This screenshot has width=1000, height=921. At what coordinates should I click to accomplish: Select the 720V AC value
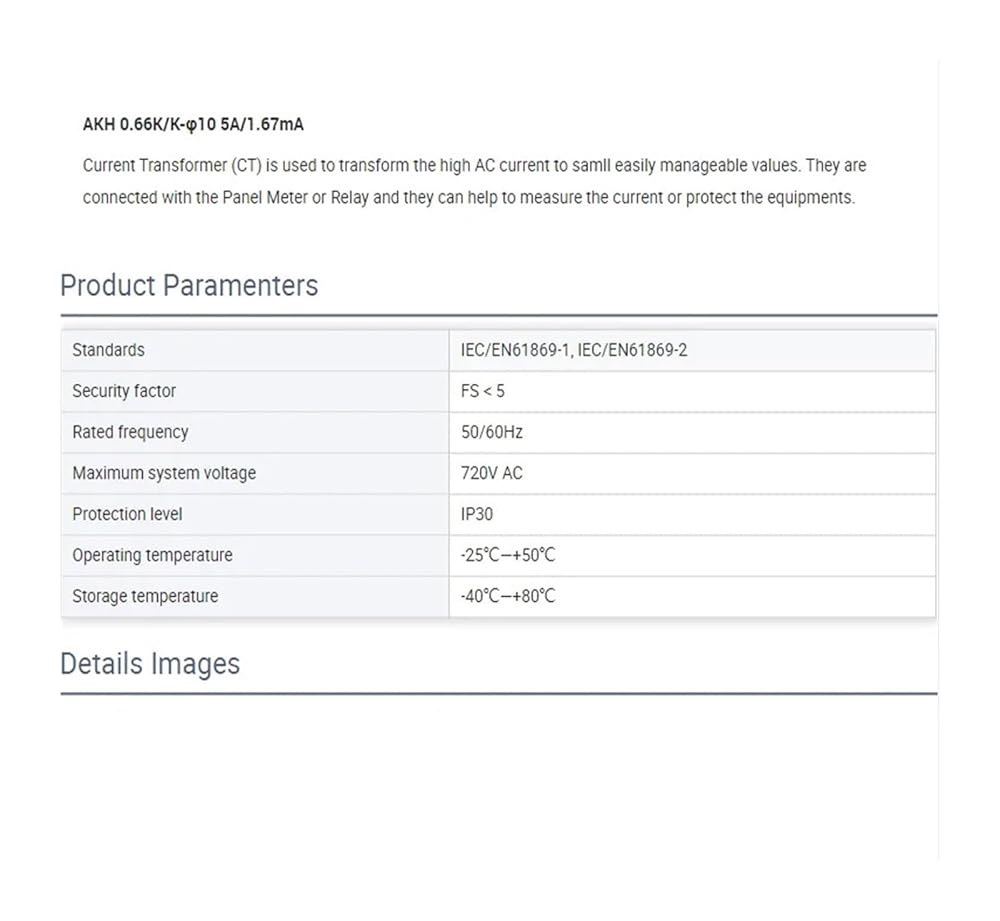tap(492, 473)
